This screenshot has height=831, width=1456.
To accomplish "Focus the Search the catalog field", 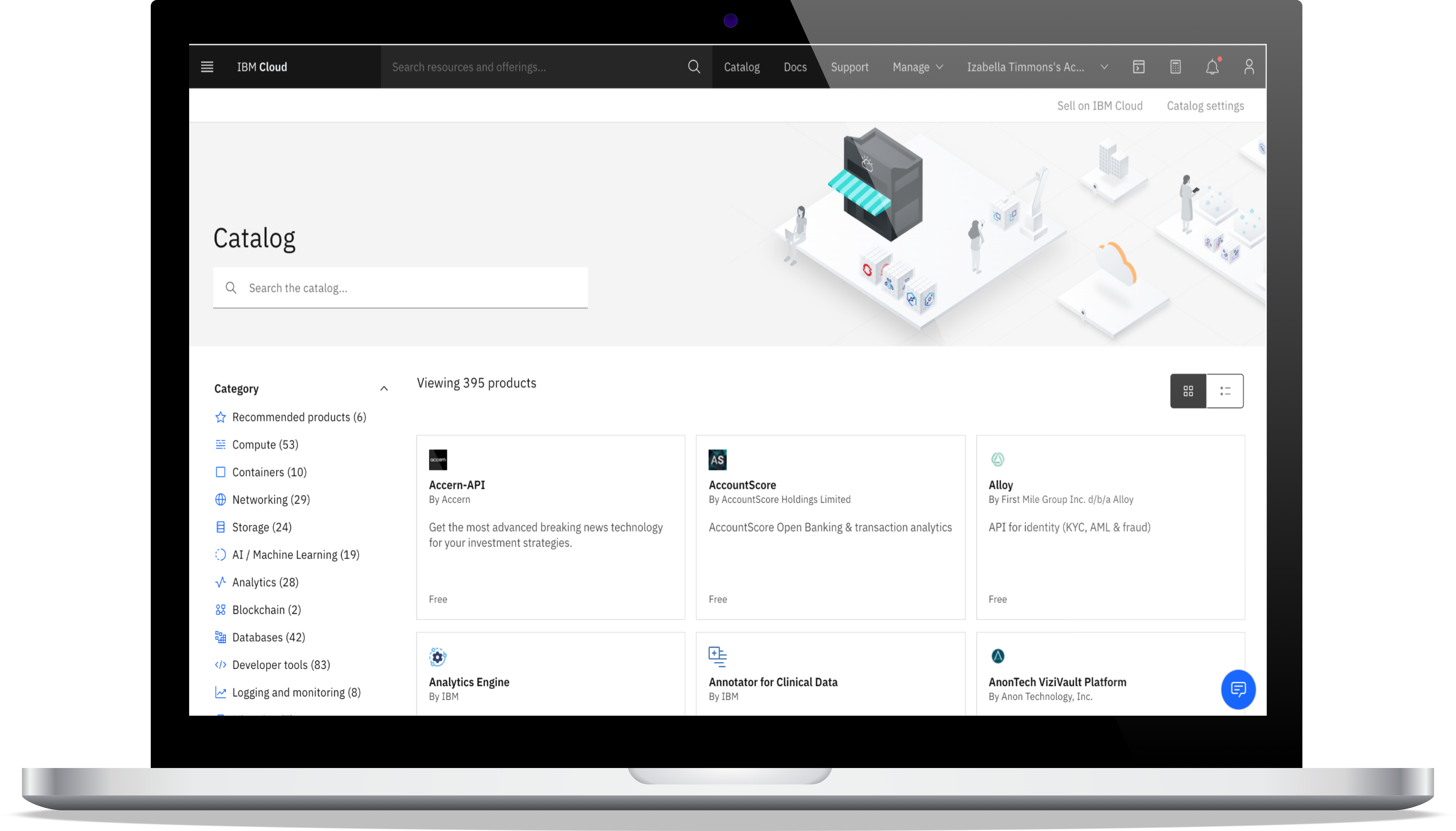I will coord(400,288).
